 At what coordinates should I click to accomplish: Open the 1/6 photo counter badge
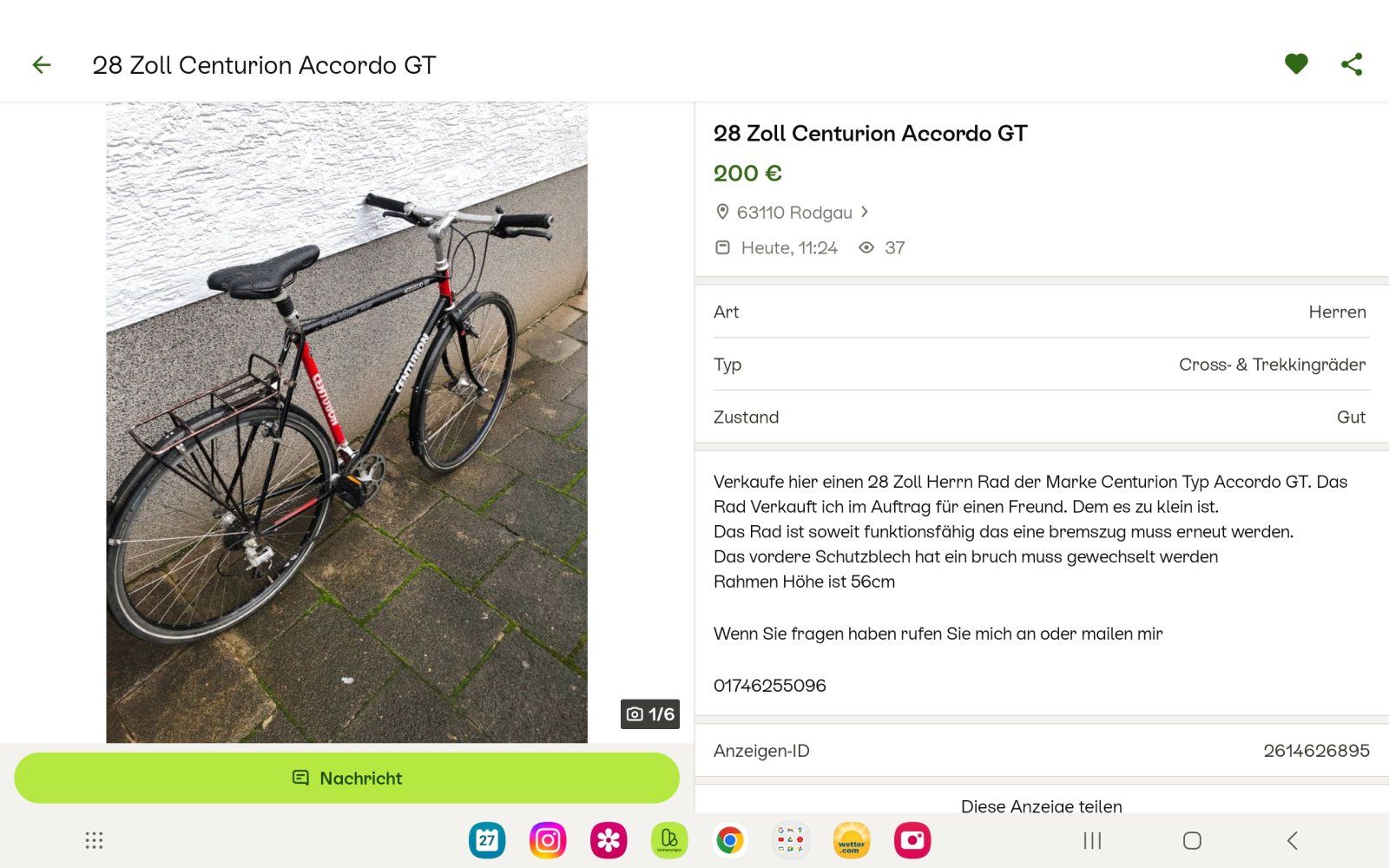[x=649, y=713]
